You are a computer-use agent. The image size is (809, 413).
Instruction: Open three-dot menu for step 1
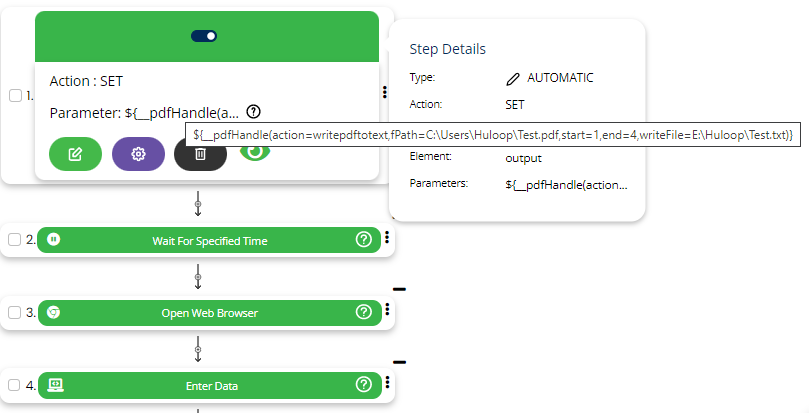pos(385,92)
